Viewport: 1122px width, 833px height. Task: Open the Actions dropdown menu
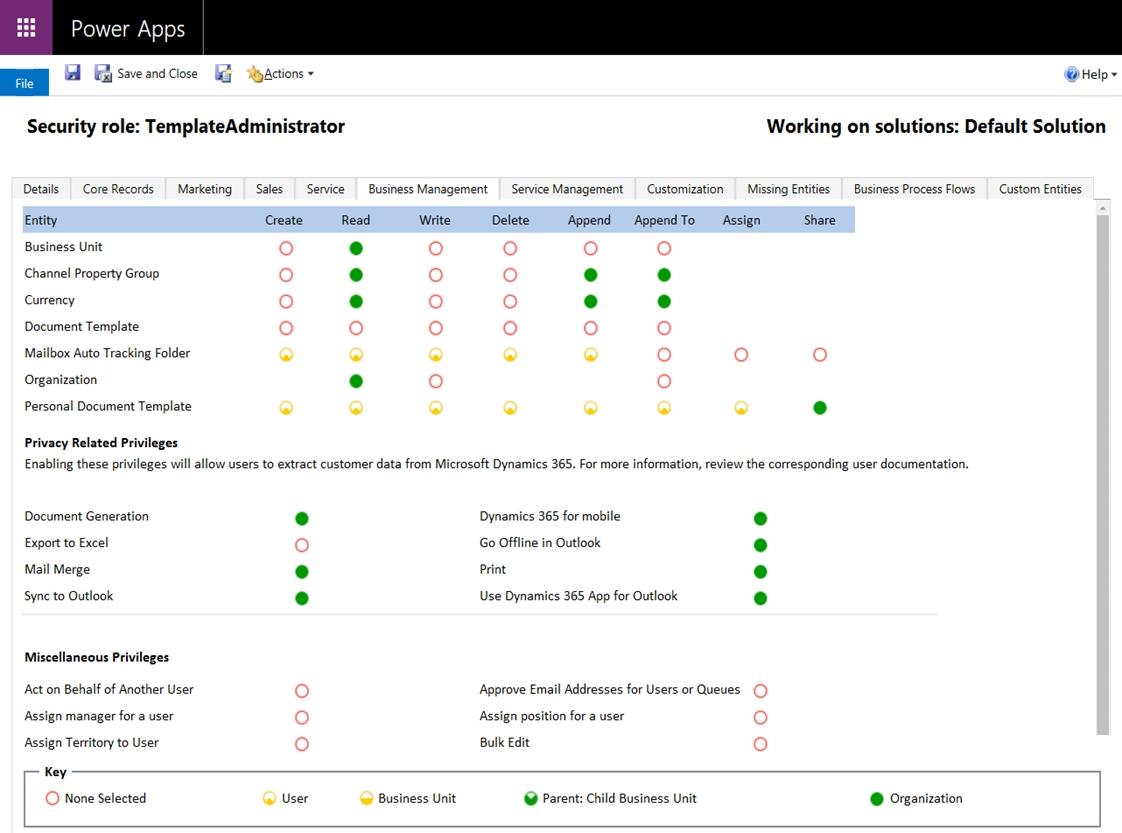pos(280,73)
